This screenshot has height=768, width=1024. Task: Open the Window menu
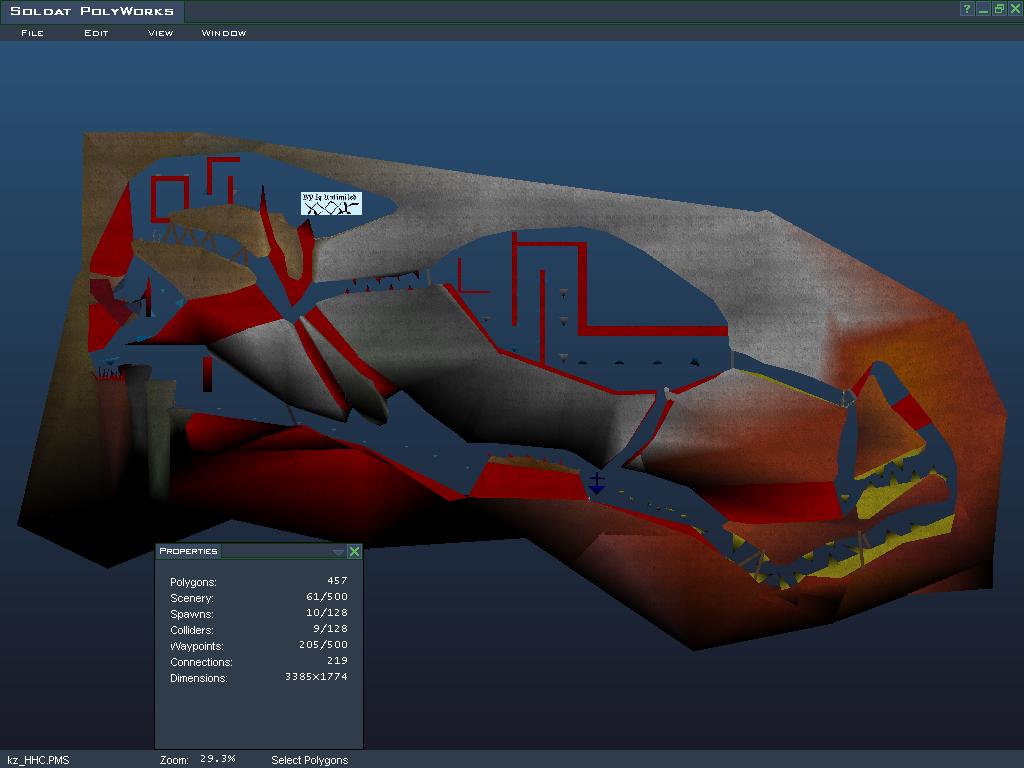(224, 33)
